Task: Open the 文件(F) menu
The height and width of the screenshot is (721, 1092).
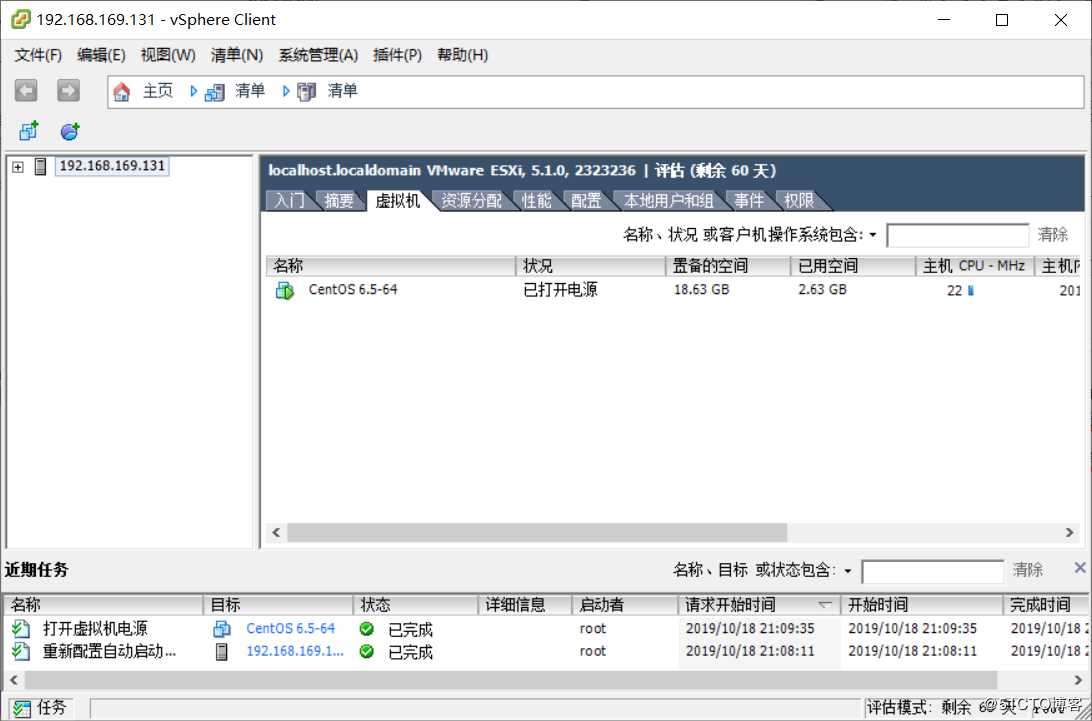Action: (37, 55)
